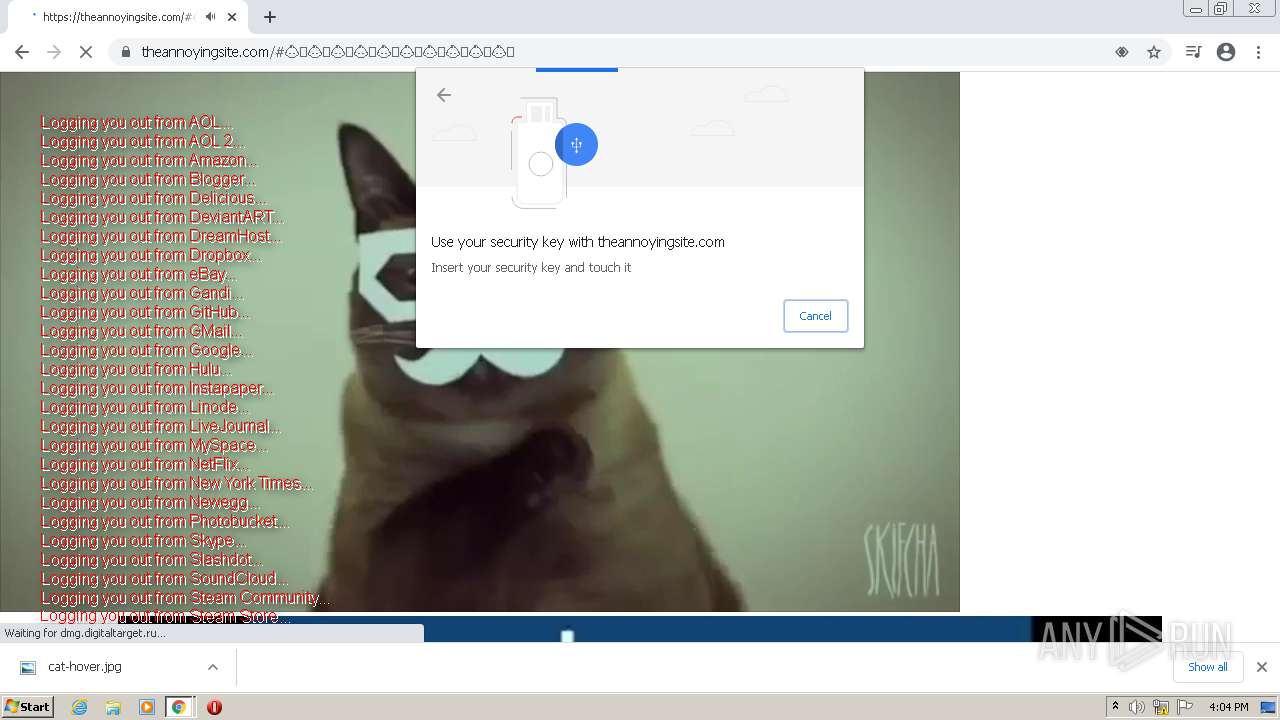1280x720 pixels.
Task: Click 'Logging you out from New York Times...'
Action: pyautogui.click(x=177, y=484)
